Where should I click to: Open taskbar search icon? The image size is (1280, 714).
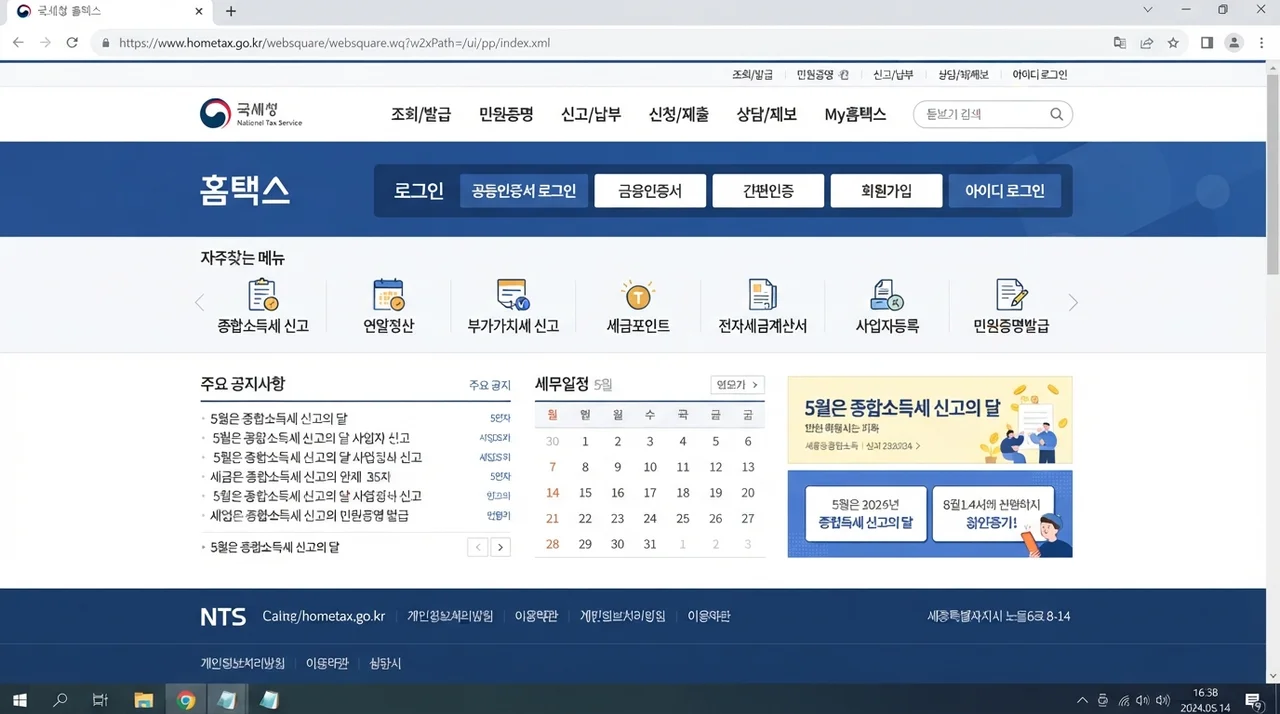60,700
